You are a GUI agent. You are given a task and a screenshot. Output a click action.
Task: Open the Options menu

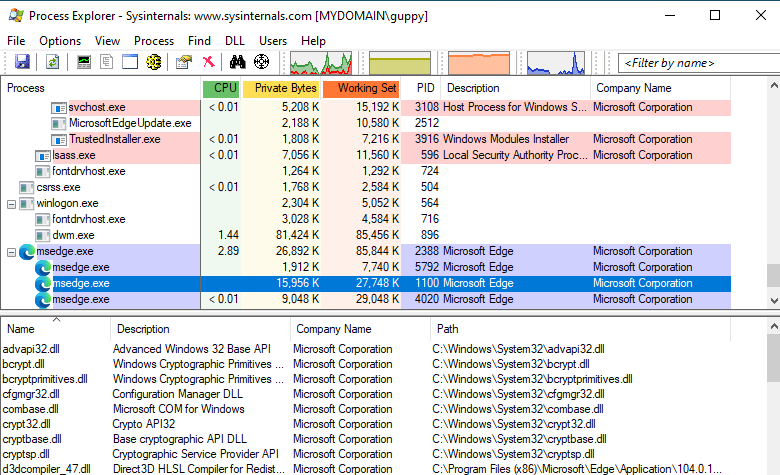60,41
